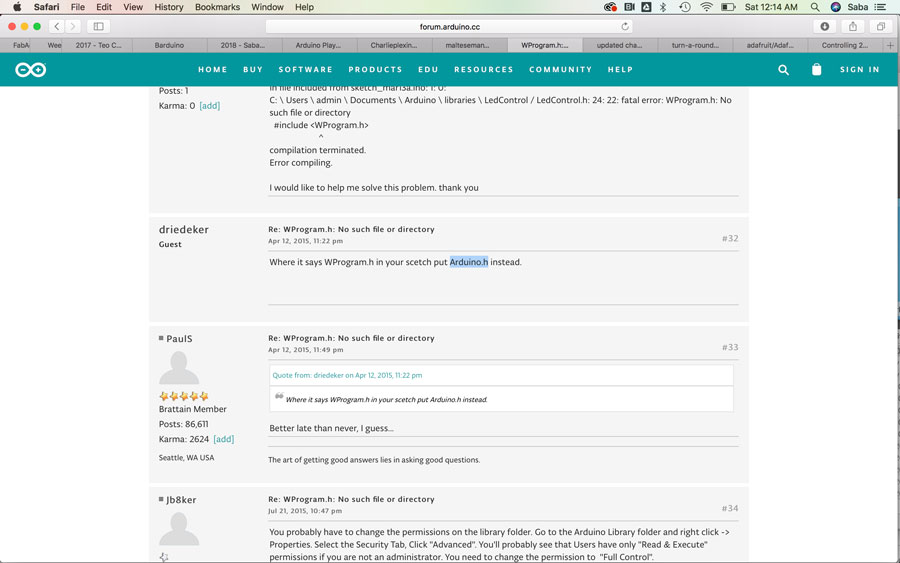Add a new tab with plus button

(x=890, y=45)
